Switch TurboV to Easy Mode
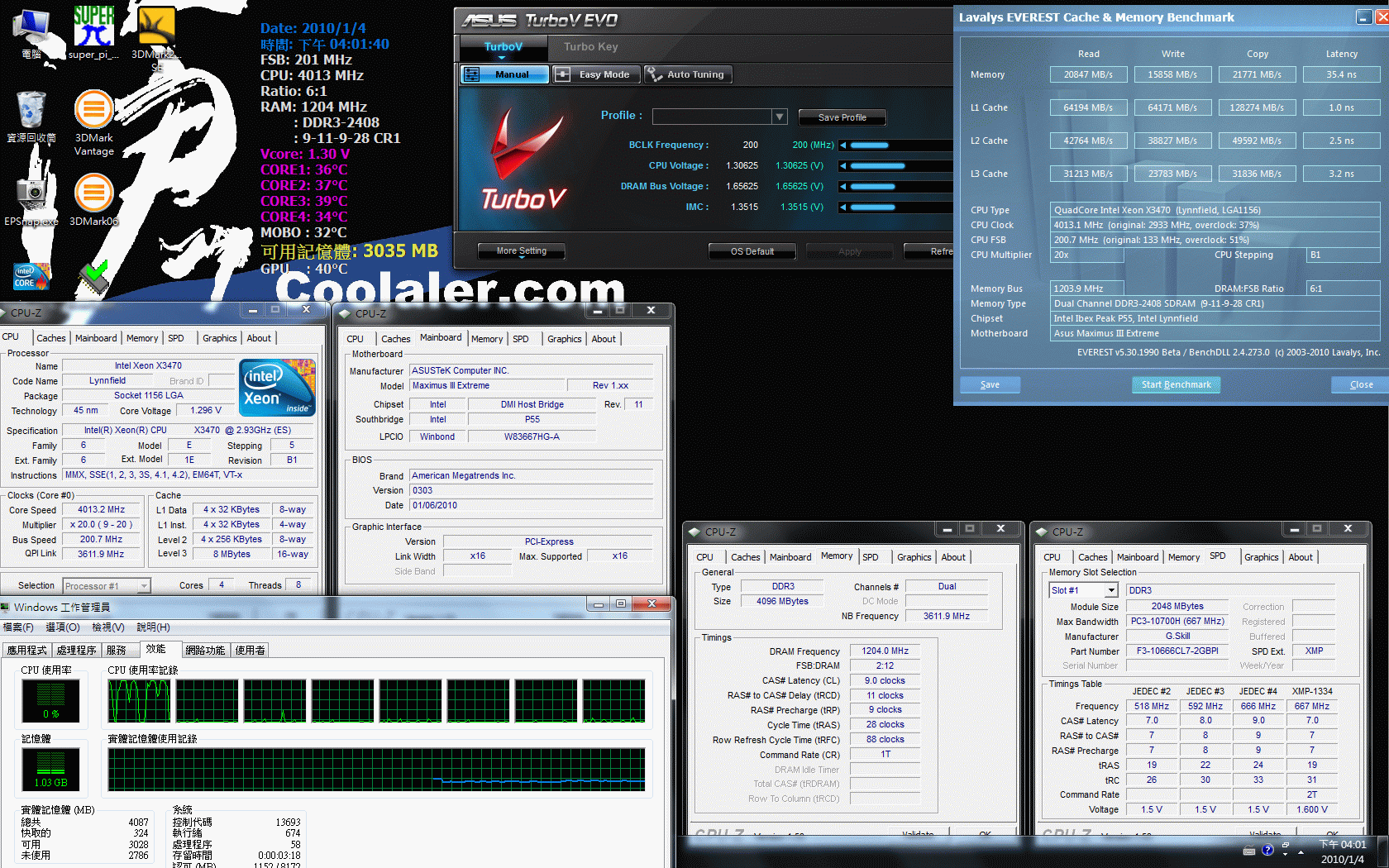 596,74
